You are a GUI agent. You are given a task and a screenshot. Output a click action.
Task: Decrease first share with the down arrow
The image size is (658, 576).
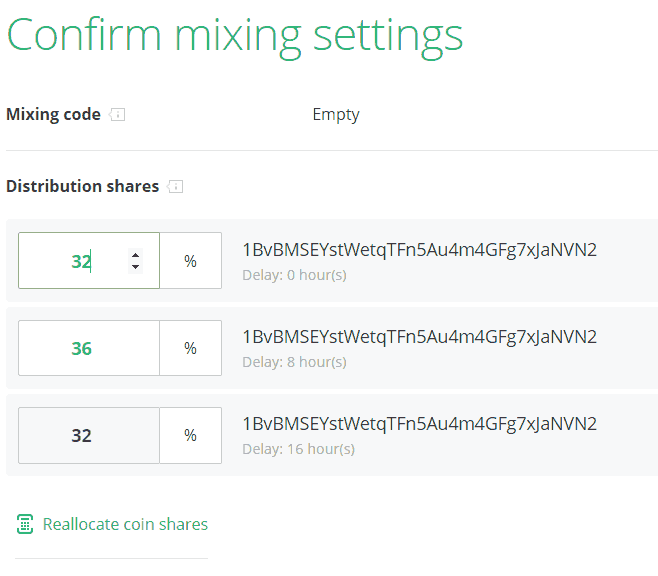click(136, 267)
